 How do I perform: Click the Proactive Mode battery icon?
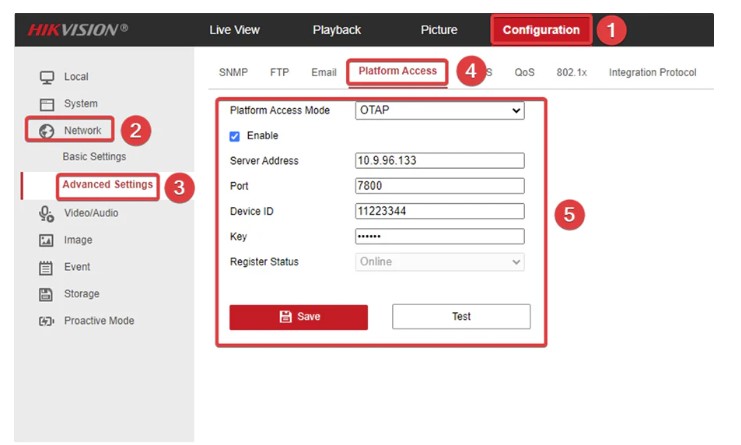point(46,321)
